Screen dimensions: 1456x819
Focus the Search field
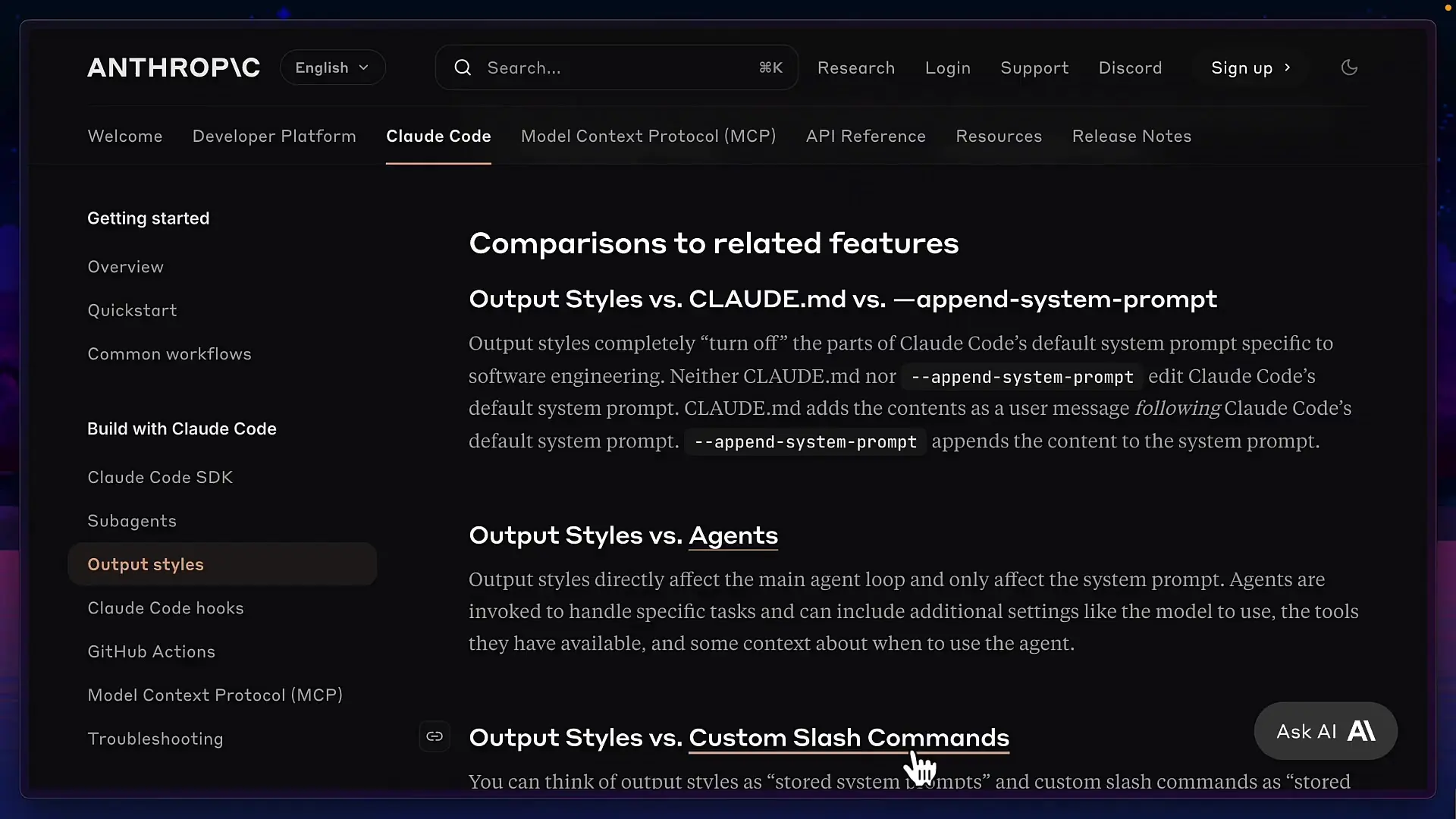click(x=617, y=67)
